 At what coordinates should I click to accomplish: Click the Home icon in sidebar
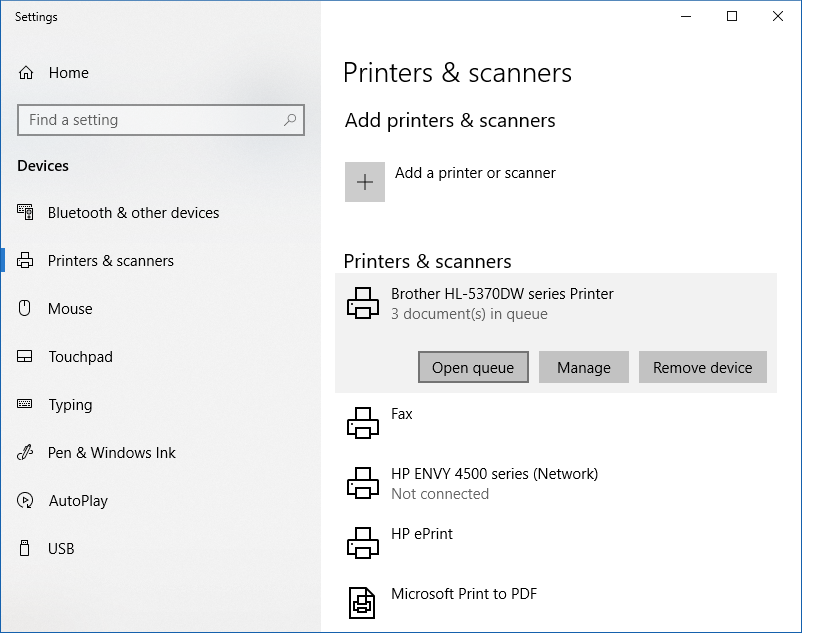click(26, 73)
